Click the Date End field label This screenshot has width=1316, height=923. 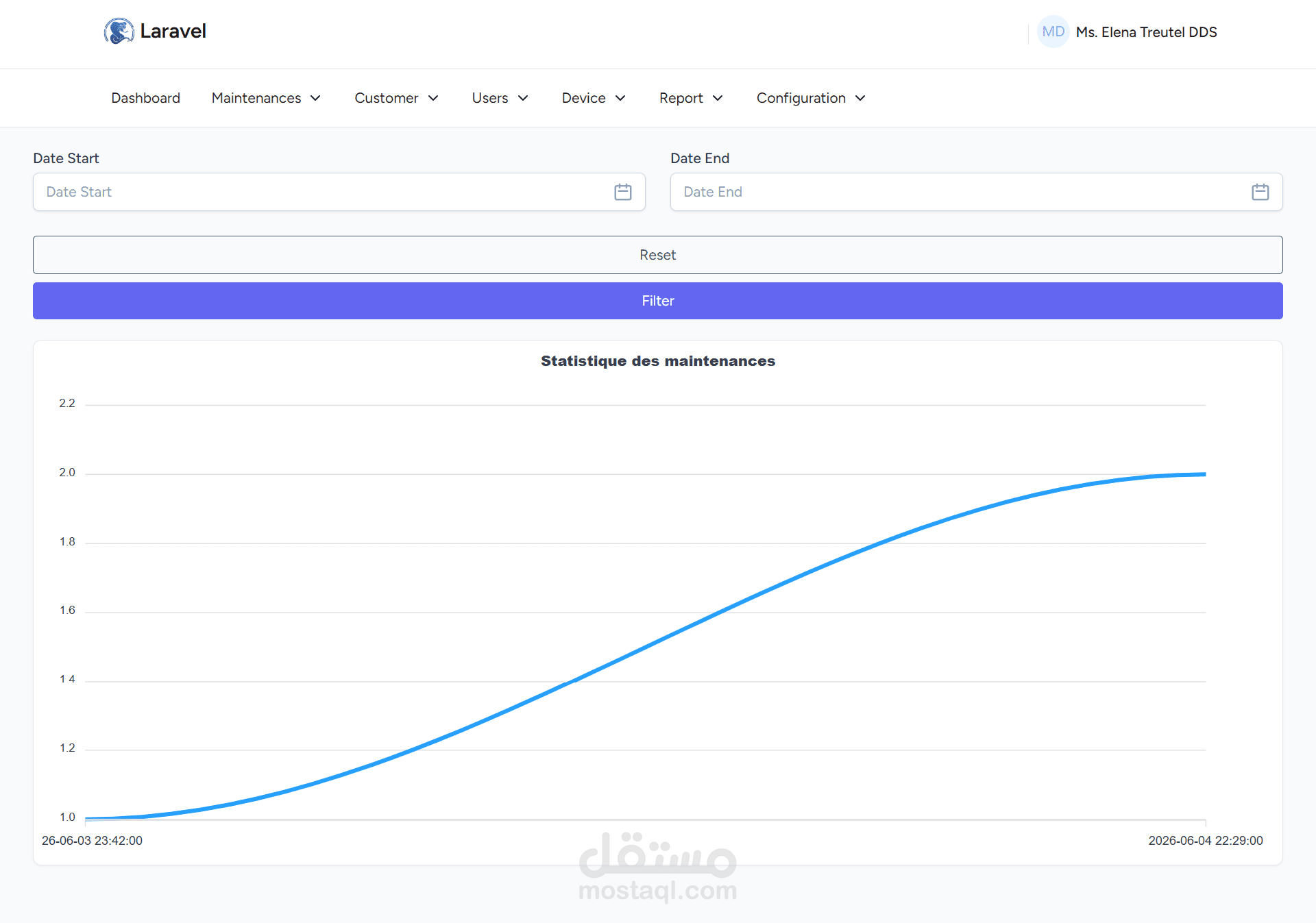(700, 158)
